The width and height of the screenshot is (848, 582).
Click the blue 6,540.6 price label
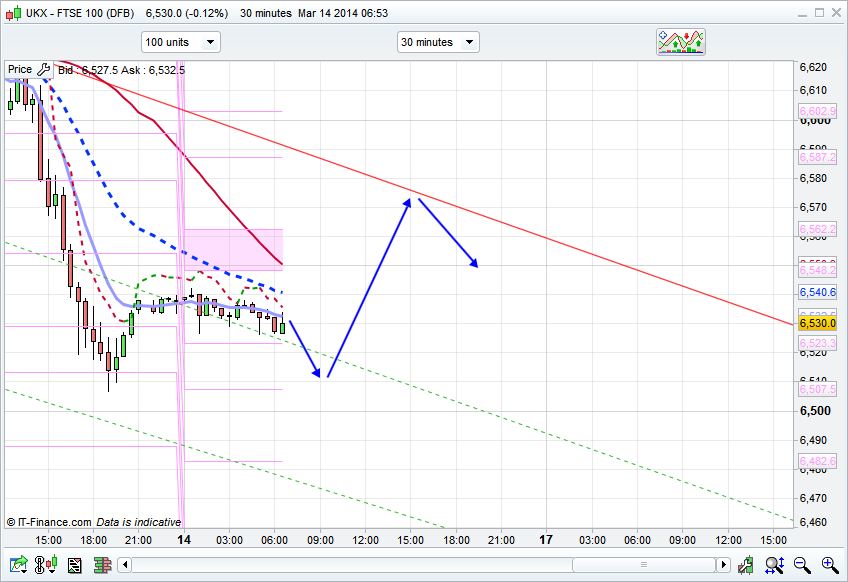(x=817, y=292)
